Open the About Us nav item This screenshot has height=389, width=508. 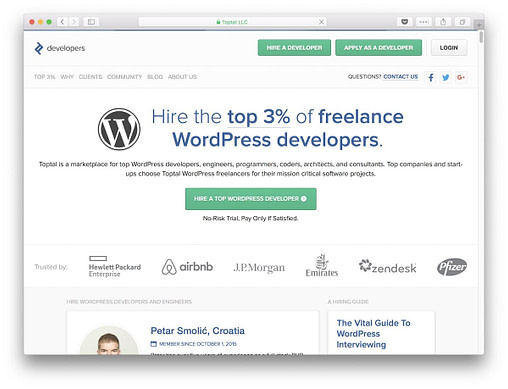(182, 77)
